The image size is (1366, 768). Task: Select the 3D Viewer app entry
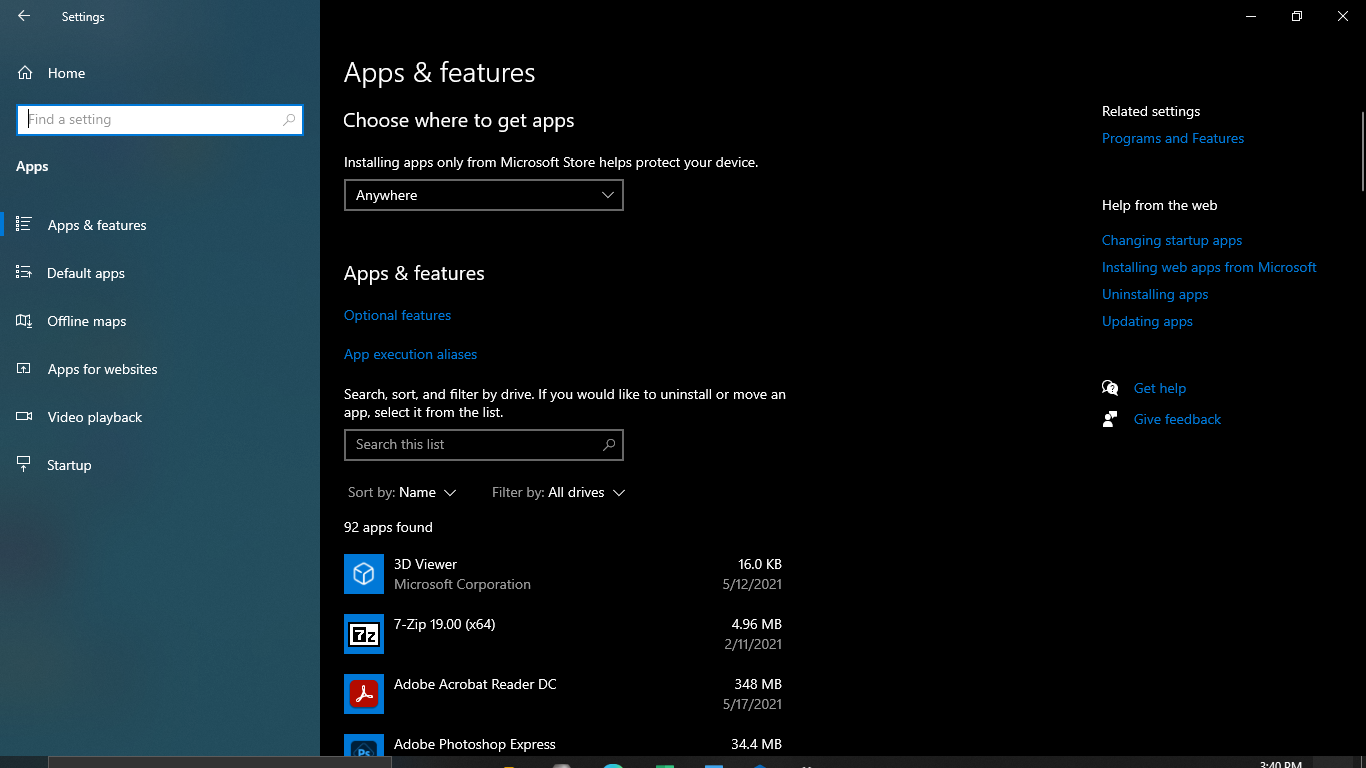point(564,574)
